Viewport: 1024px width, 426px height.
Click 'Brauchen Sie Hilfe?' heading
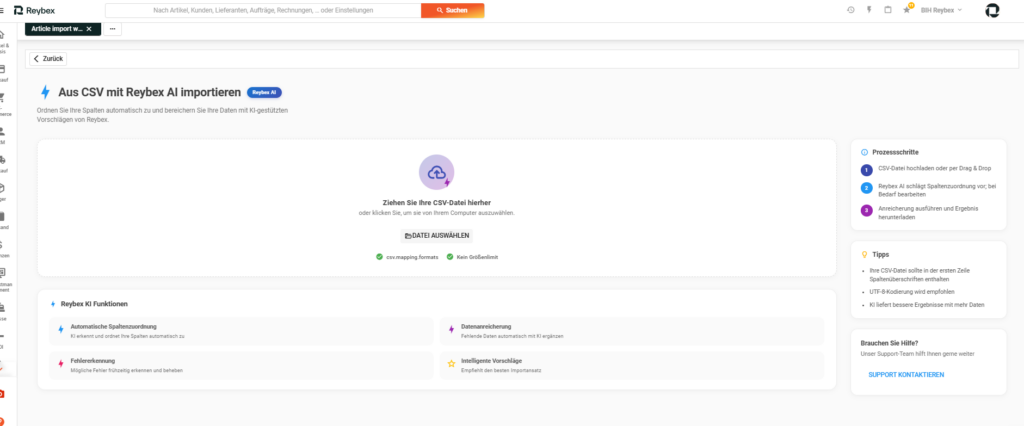point(889,343)
